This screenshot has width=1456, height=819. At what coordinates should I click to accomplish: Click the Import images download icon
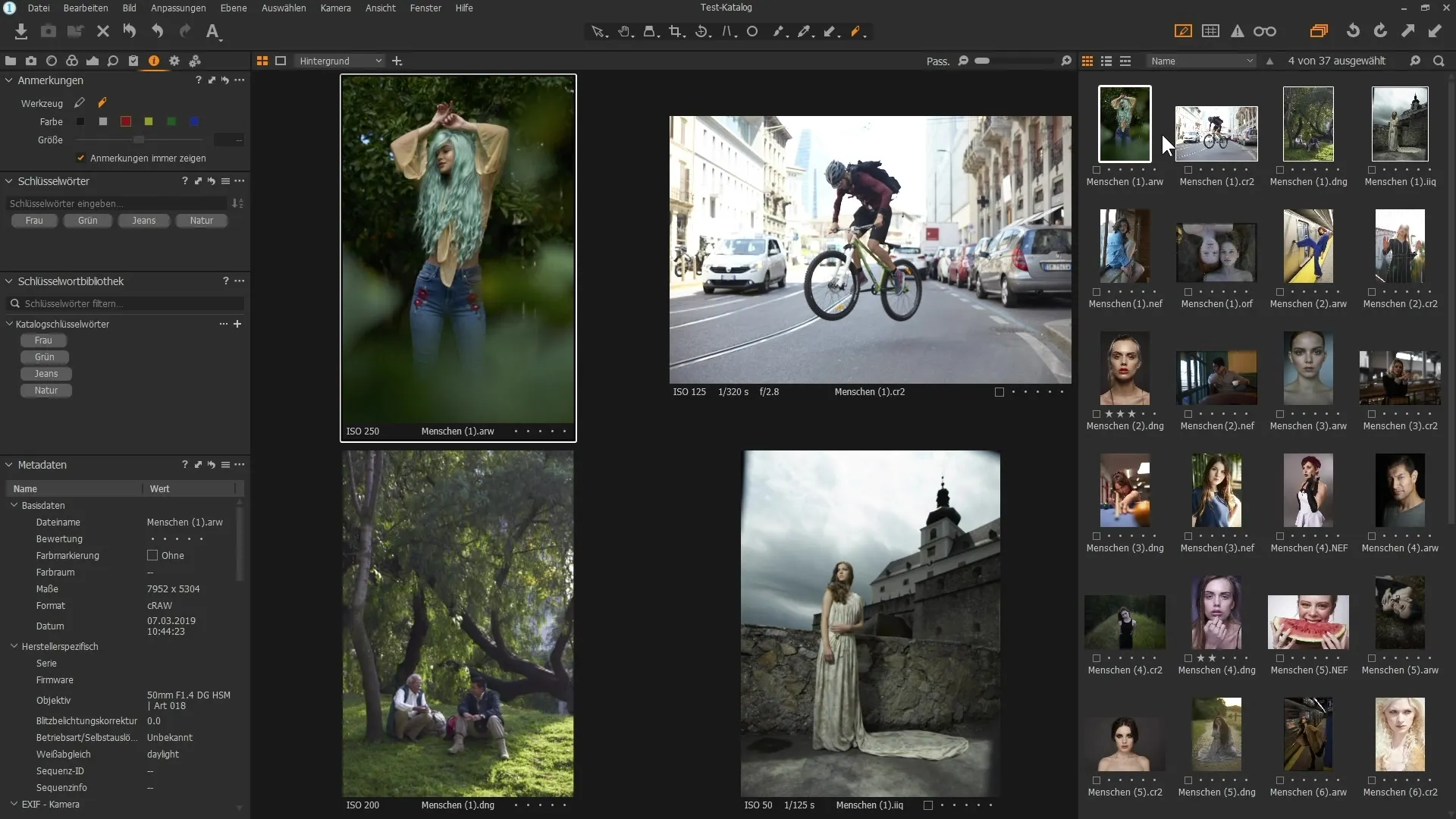[x=20, y=31]
